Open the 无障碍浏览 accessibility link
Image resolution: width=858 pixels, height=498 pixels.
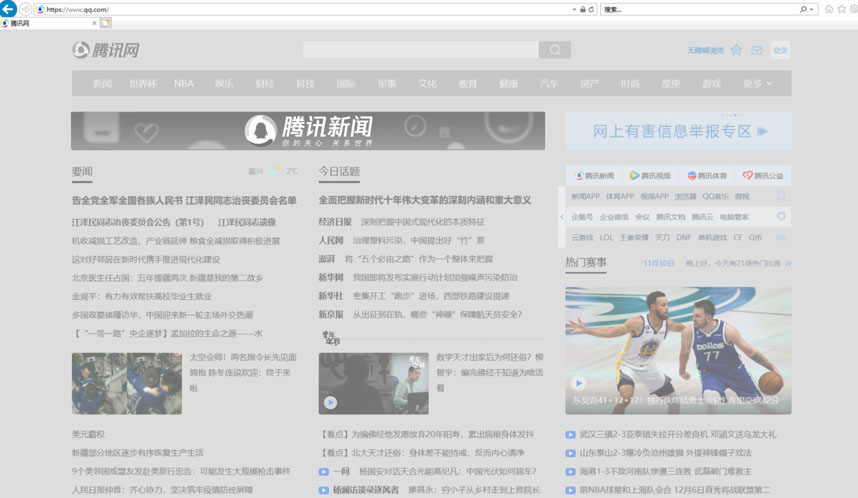coord(704,50)
